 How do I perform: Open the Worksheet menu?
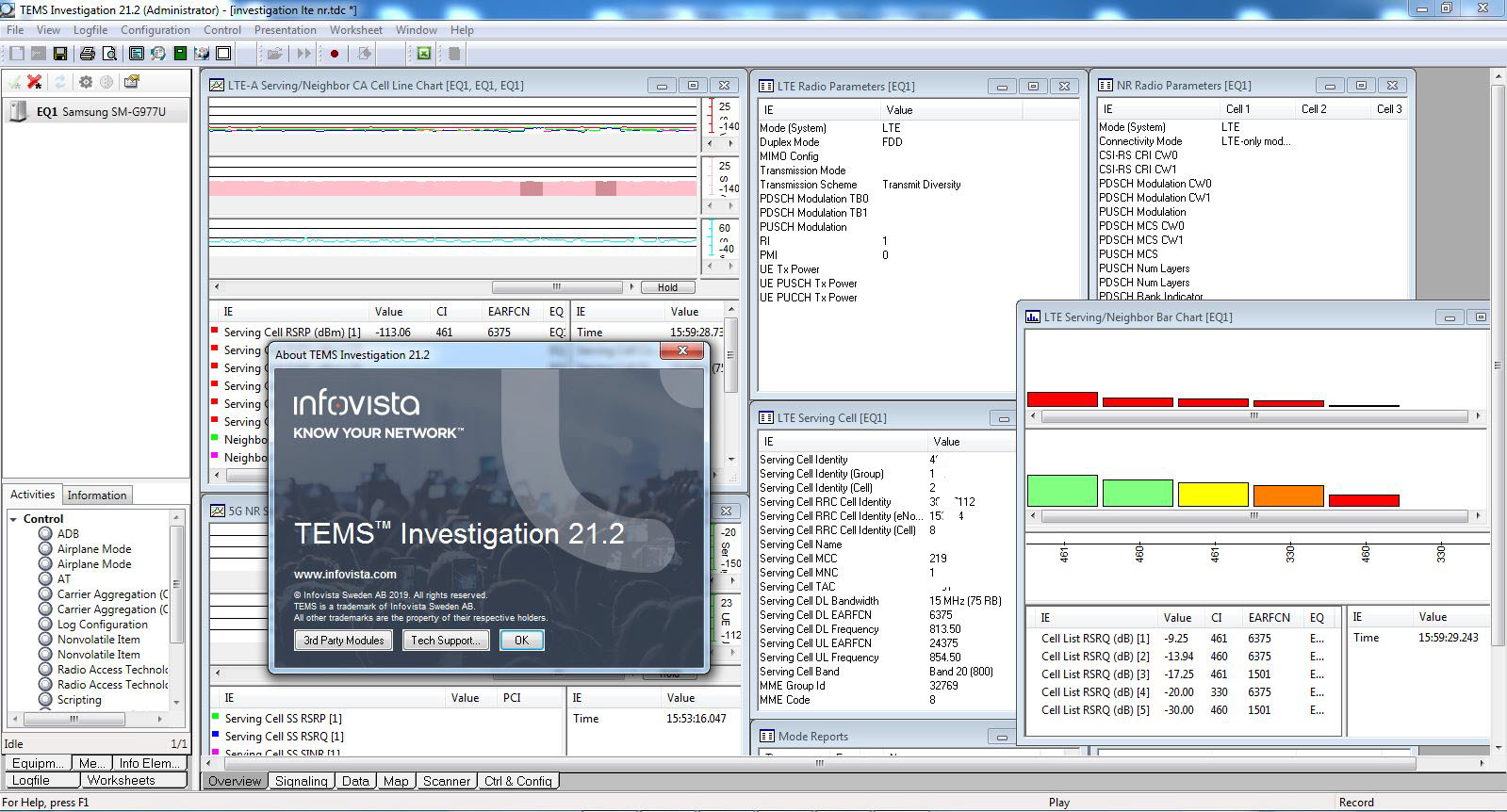355,30
